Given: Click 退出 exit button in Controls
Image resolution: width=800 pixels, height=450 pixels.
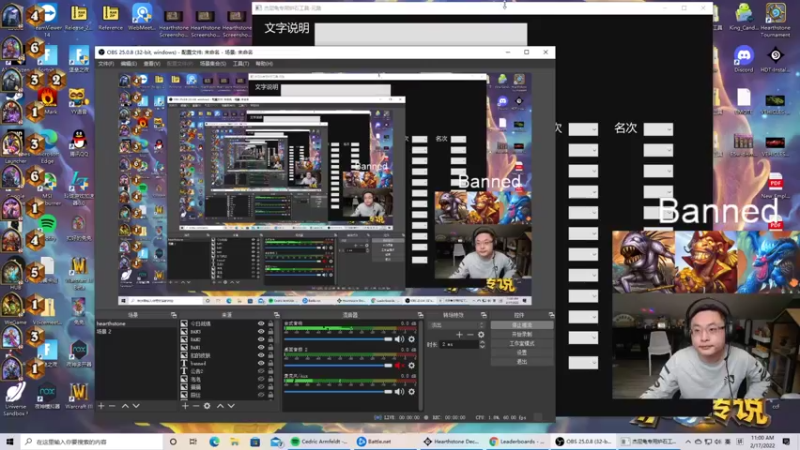Looking at the screenshot, I should (521, 362).
